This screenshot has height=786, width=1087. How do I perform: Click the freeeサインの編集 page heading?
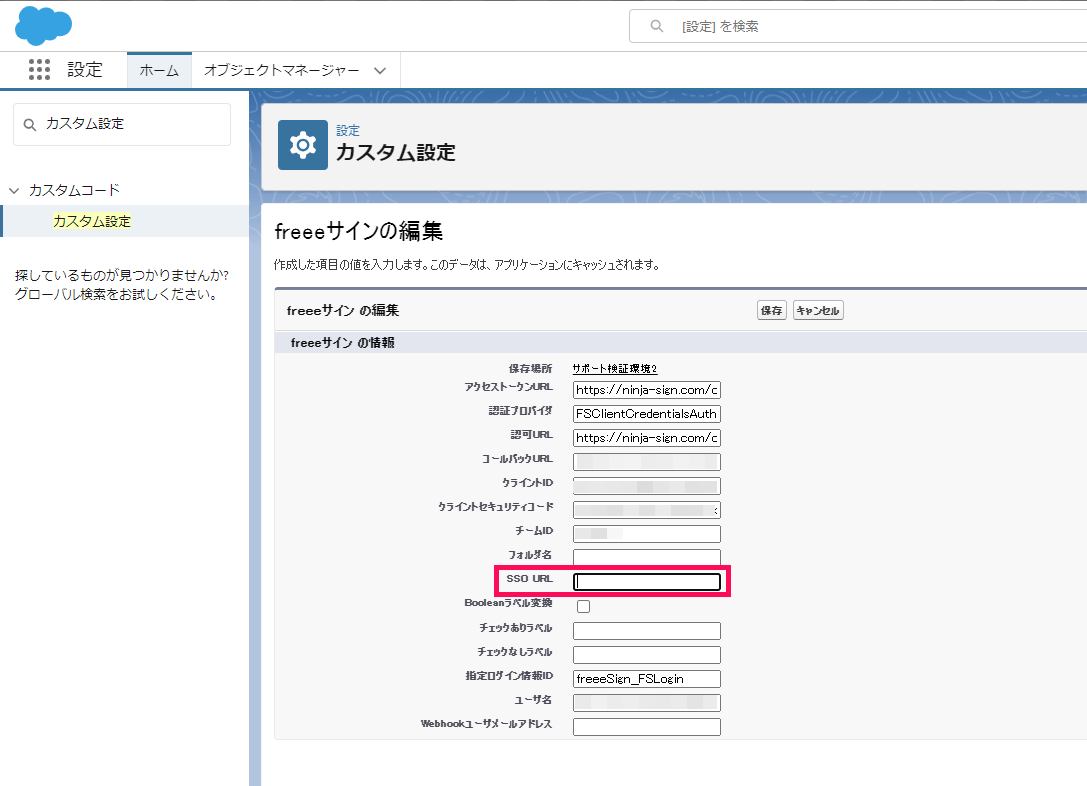pyautogui.click(x=358, y=231)
